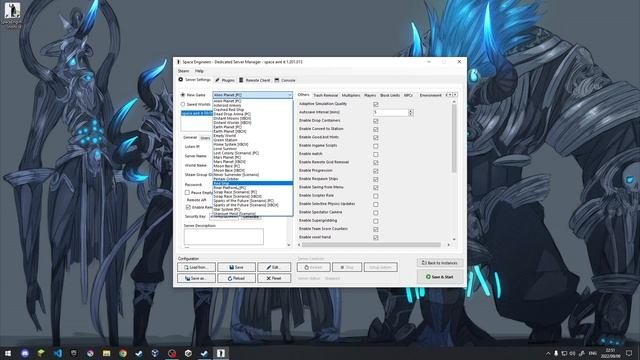Toggle Adaptive Simulation Quality checkbox
Image resolution: width=640 pixels, height=360 pixels.
click(x=376, y=104)
